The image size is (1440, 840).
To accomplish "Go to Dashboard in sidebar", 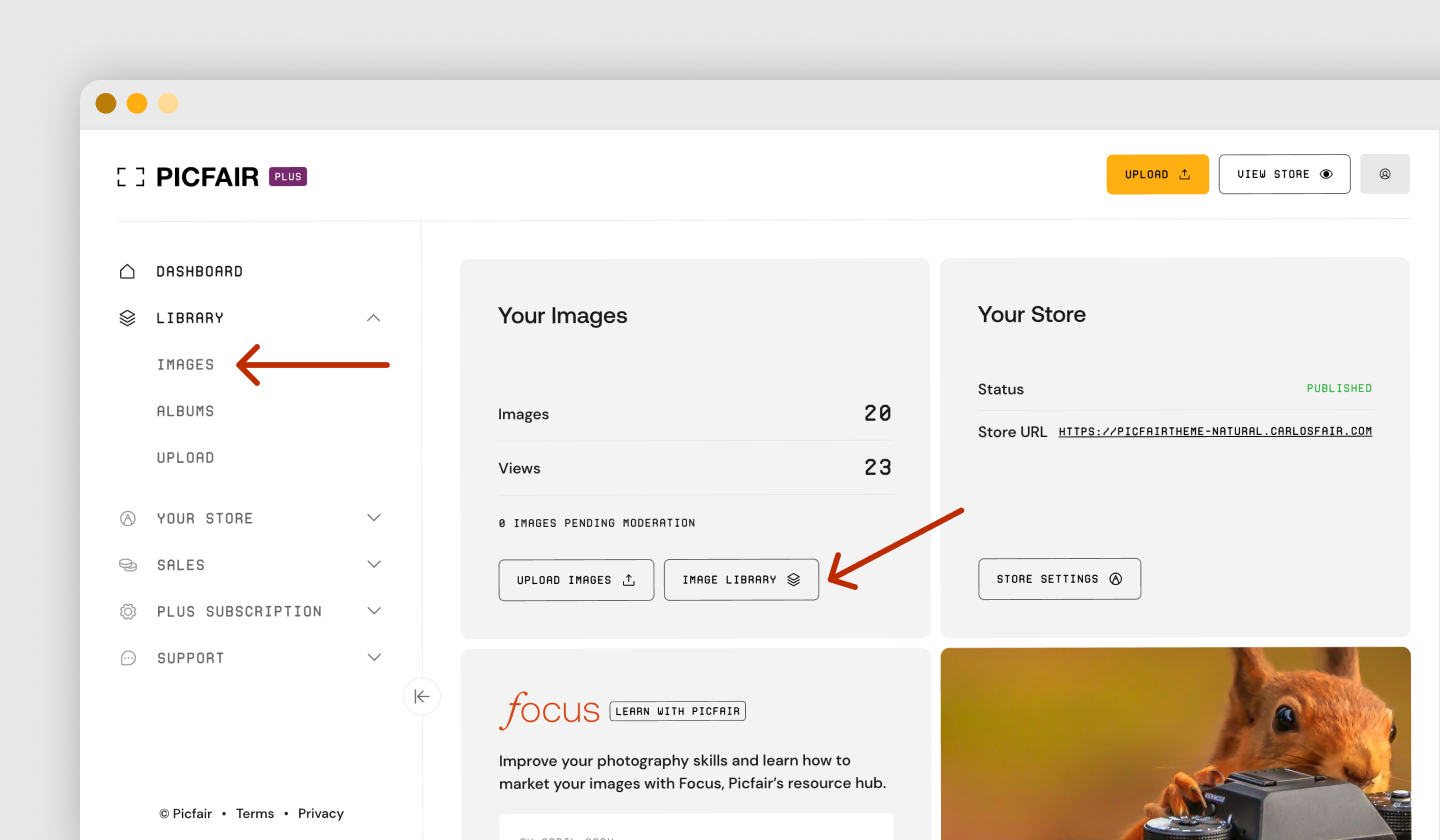I will 199,271.
